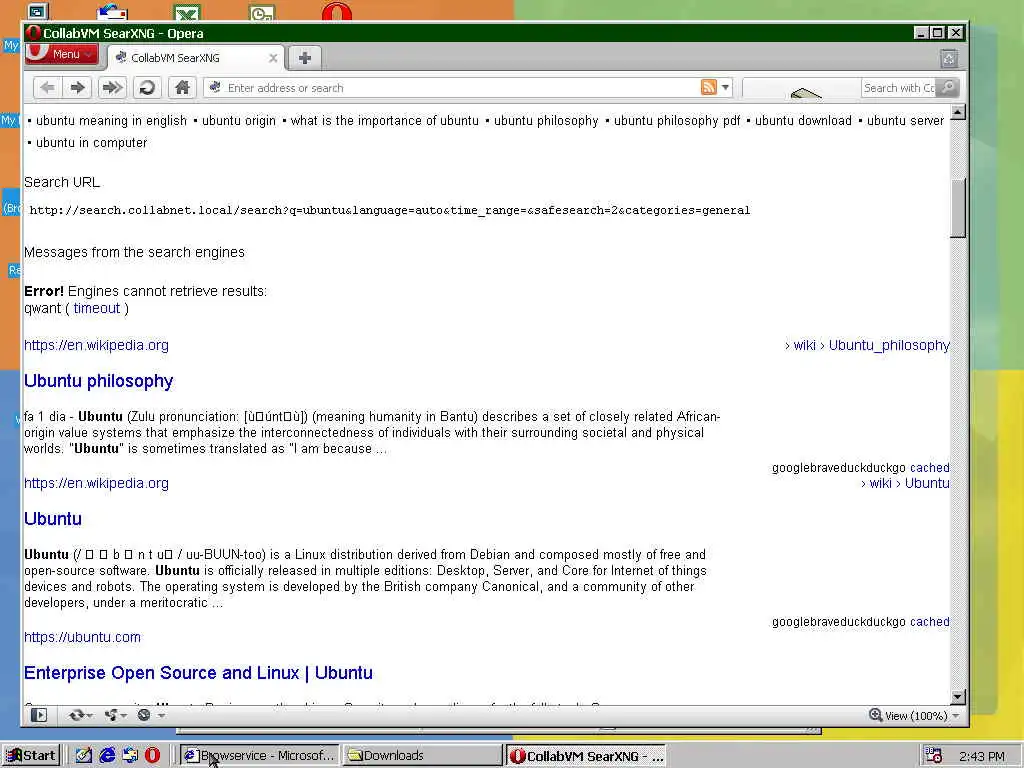Select the CollabVM SearXNG tab
Screen dimensions: 1024x768
[x=195, y=58]
